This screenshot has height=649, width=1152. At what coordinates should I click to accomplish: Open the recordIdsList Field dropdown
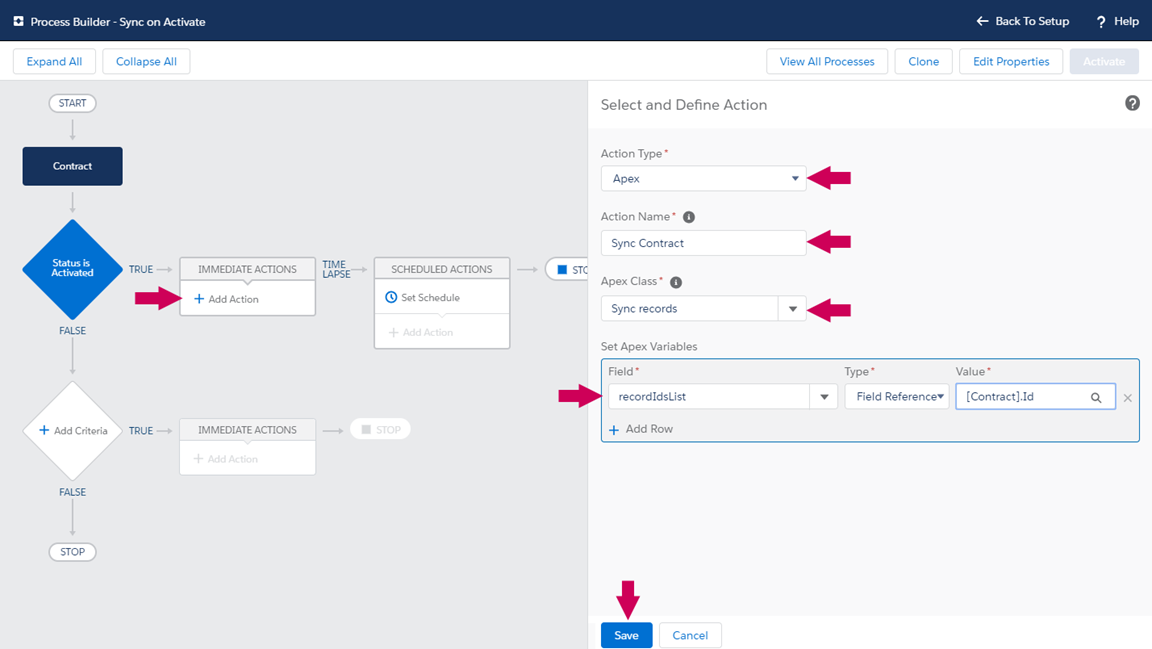(824, 397)
